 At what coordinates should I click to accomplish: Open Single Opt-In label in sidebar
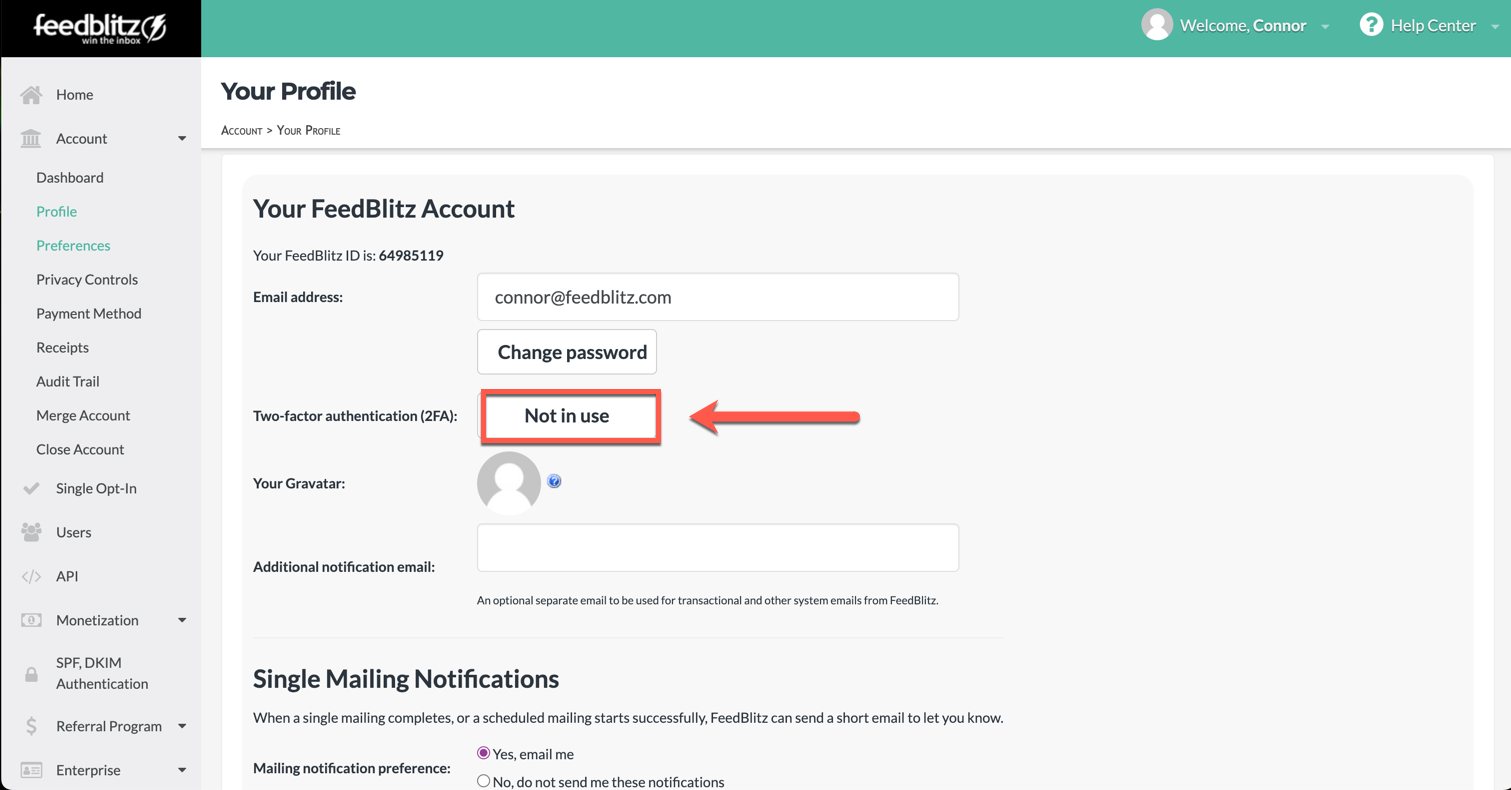(96, 488)
